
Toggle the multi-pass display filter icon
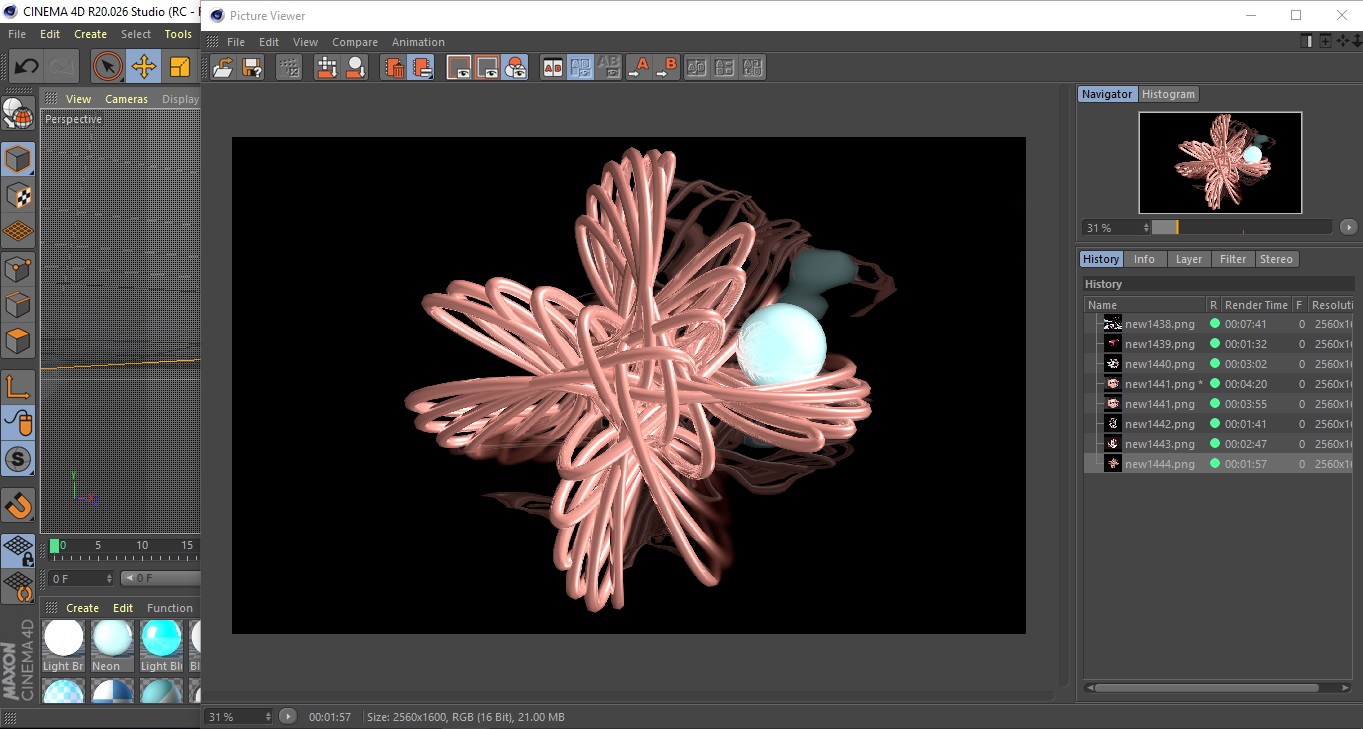516,68
